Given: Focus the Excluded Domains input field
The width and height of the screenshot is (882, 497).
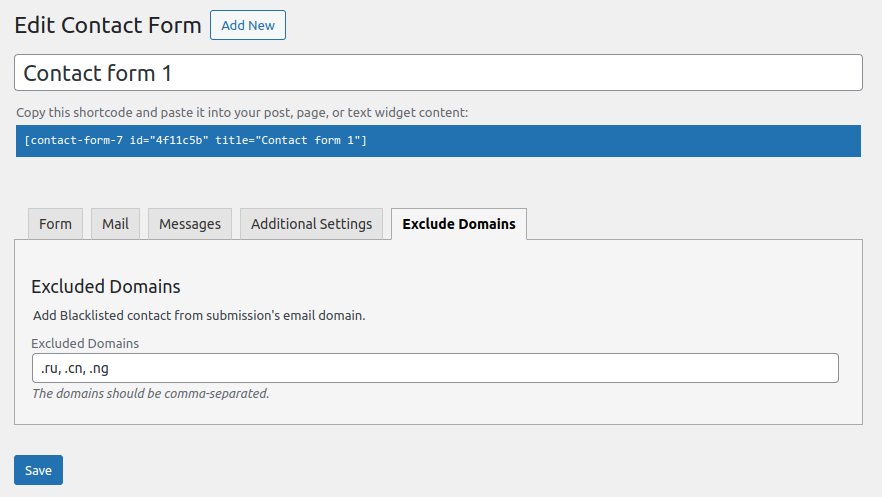Looking at the screenshot, I should 435,368.
